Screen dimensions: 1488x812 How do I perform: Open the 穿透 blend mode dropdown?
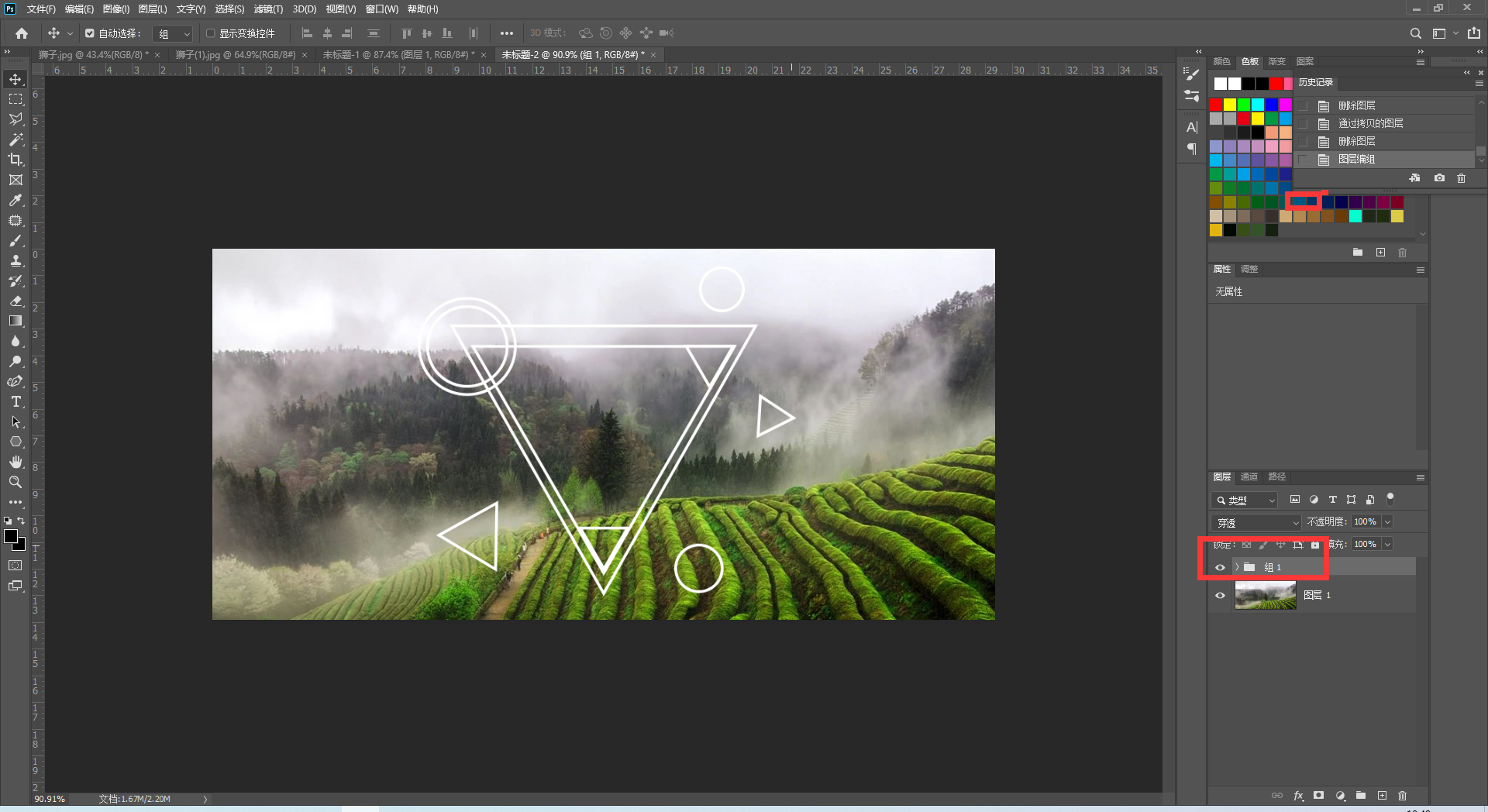click(1256, 523)
